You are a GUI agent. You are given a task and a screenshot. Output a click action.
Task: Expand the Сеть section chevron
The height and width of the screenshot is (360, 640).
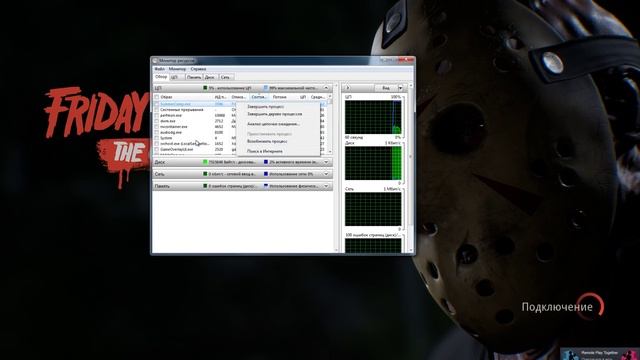(326, 174)
